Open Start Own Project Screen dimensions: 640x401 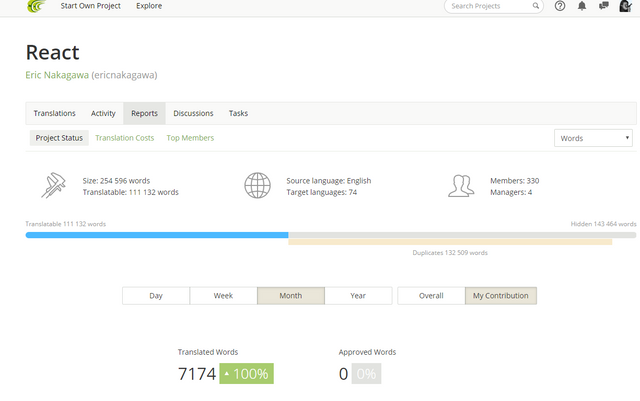[x=91, y=6]
